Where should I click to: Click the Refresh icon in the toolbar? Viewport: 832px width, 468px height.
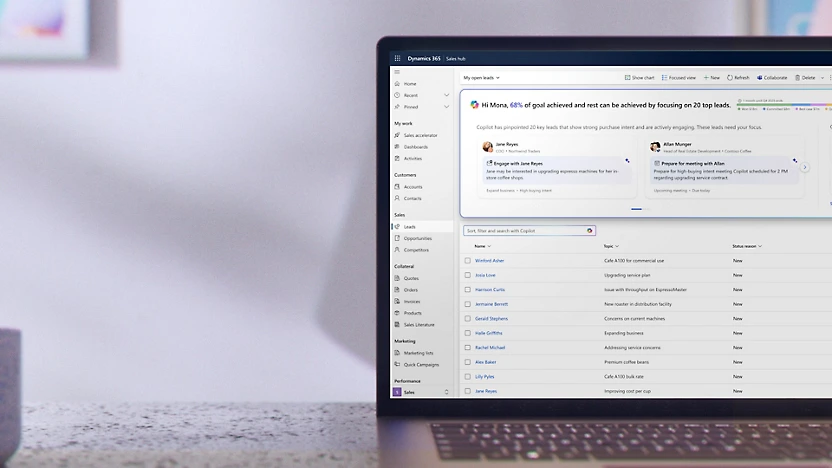pyautogui.click(x=731, y=77)
